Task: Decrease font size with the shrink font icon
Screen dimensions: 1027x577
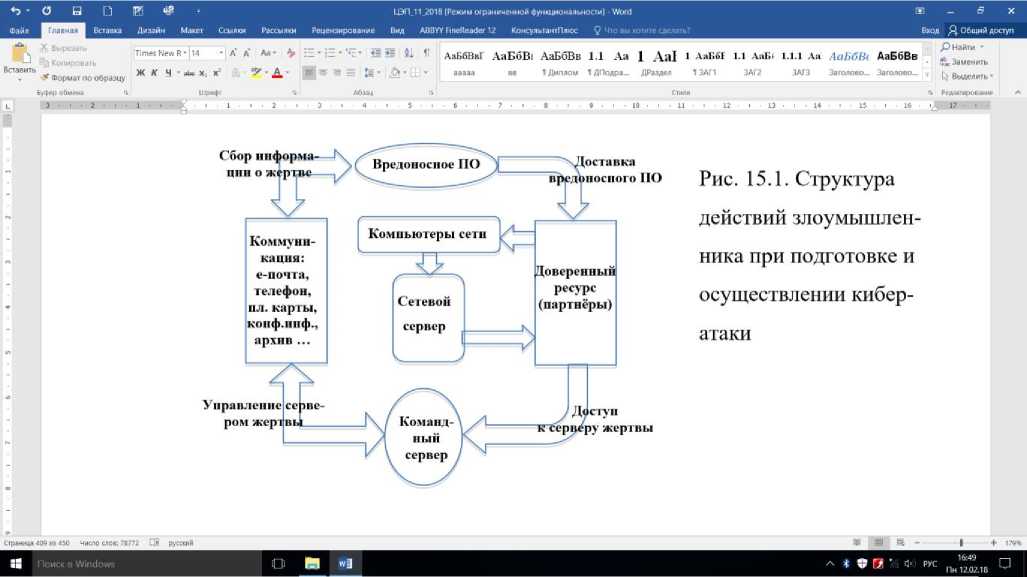Action: point(246,53)
